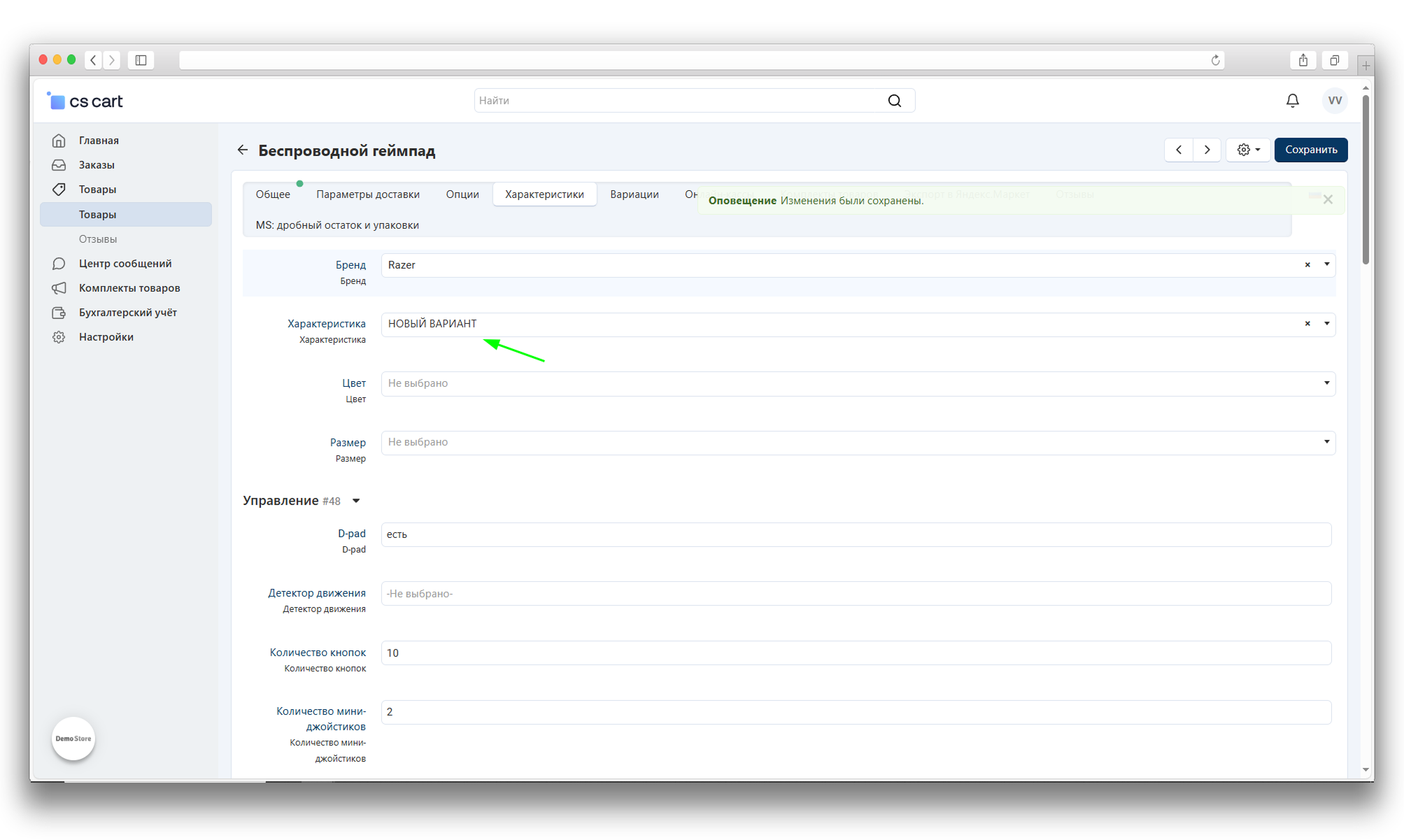This screenshot has height=840, width=1404.
Task: Click the back arrow next to the product title
Action: [x=243, y=150]
